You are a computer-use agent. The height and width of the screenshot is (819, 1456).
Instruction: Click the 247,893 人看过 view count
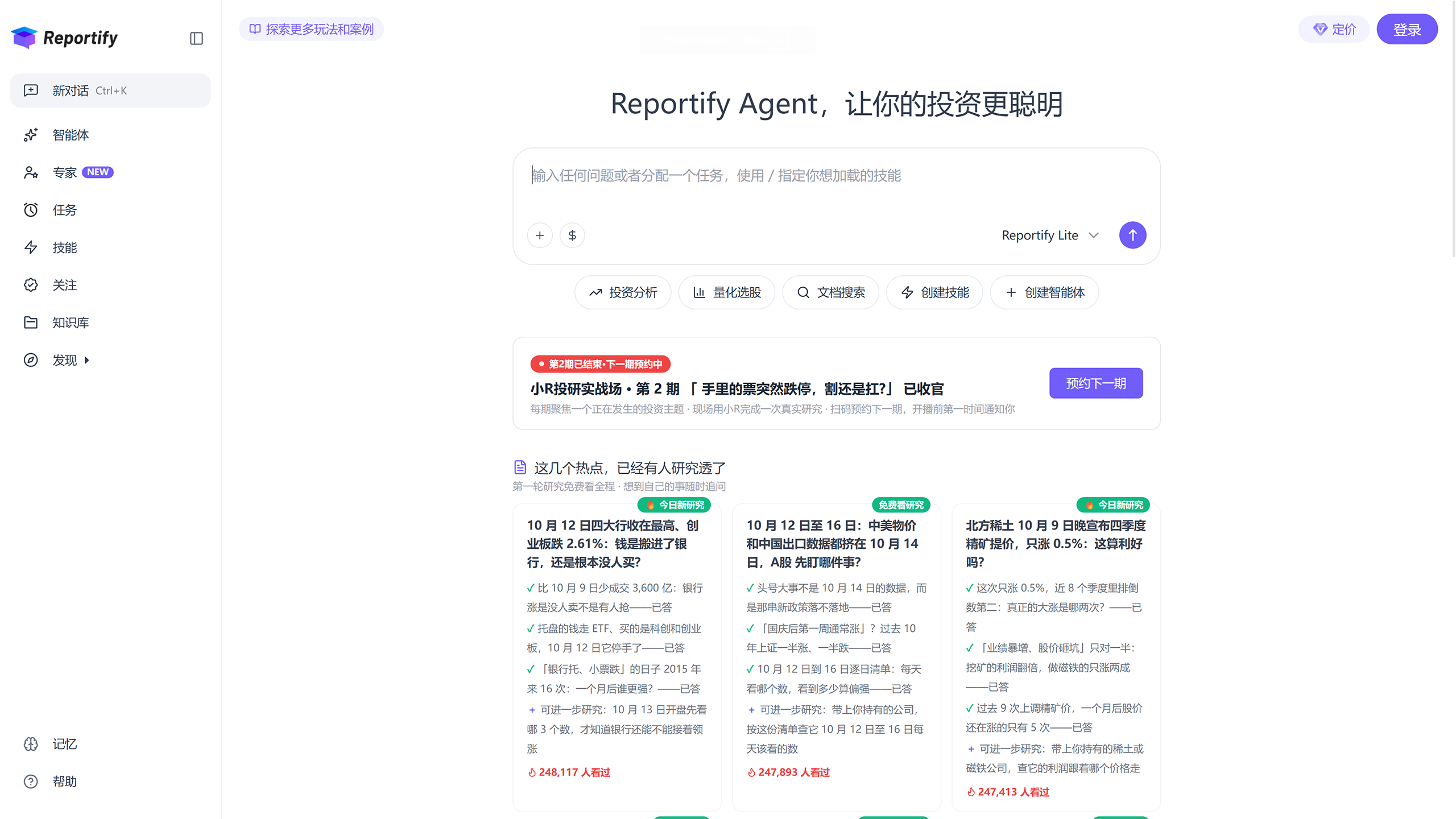pos(788,772)
